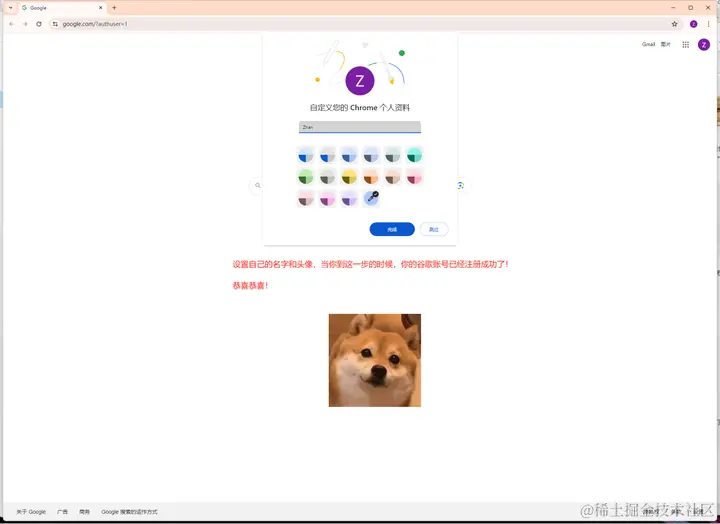The width and height of the screenshot is (720, 524).
Task: Reload the page
Action: click(x=39, y=24)
